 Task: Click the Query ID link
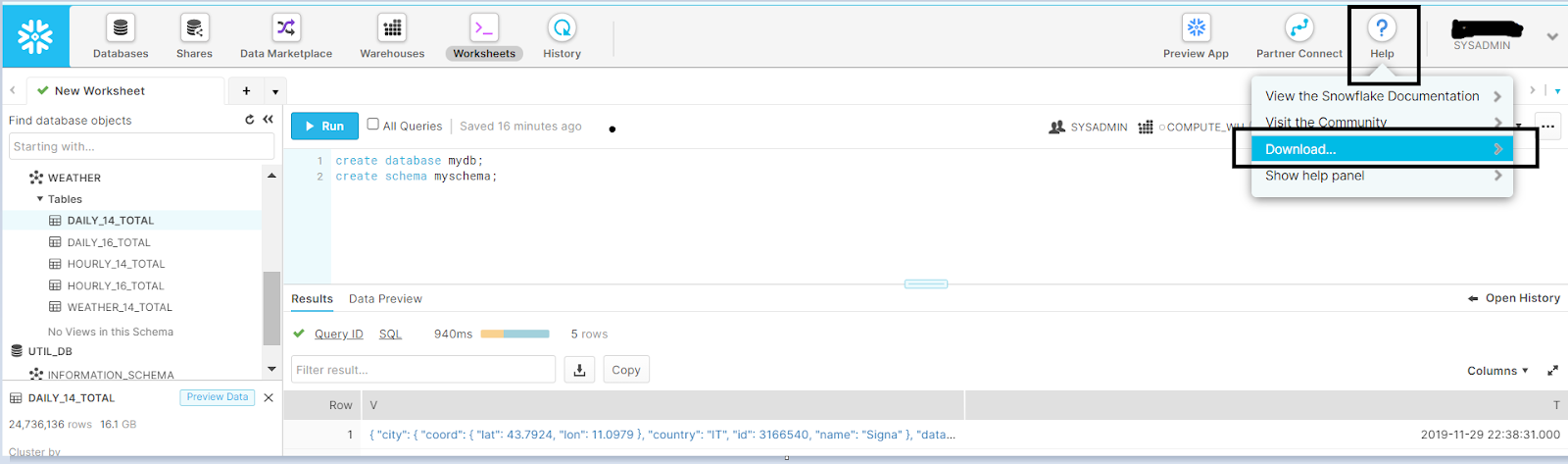tap(338, 335)
